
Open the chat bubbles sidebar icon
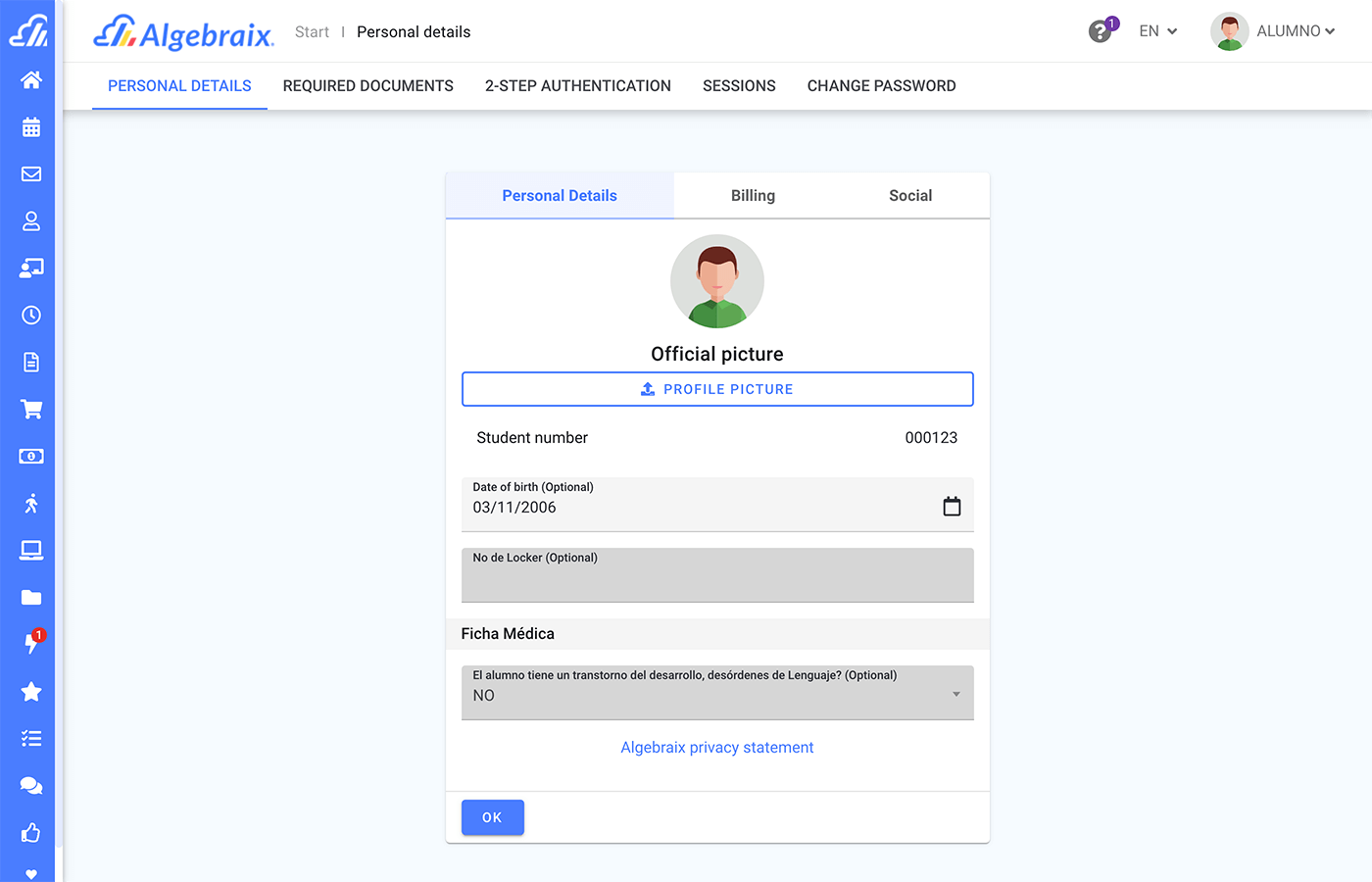pyautogui.click(x=31, y=786)
